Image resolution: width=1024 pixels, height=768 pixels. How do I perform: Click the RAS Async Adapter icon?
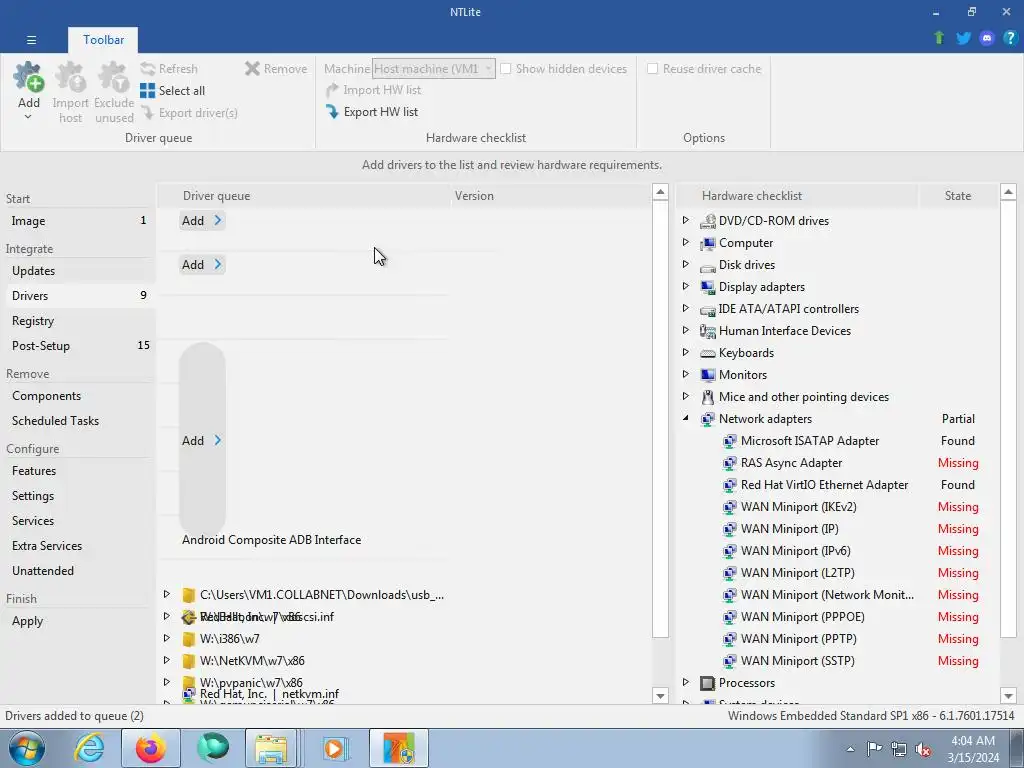click(729, 463)
